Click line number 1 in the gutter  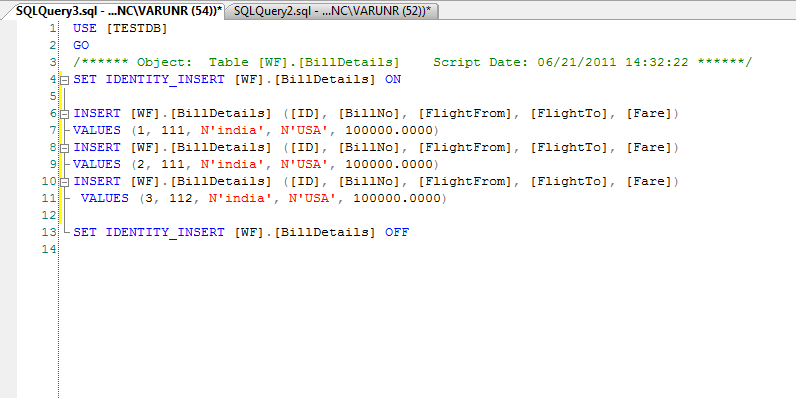pos(53,28)
